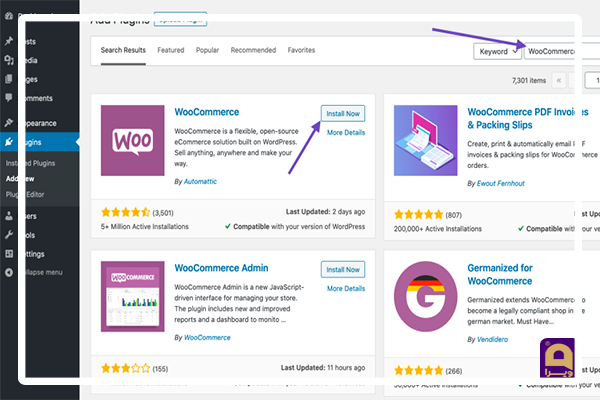Go to first page with « button
Image resolution: width=600 pixels, height=400 pixels.
point(559,80)
